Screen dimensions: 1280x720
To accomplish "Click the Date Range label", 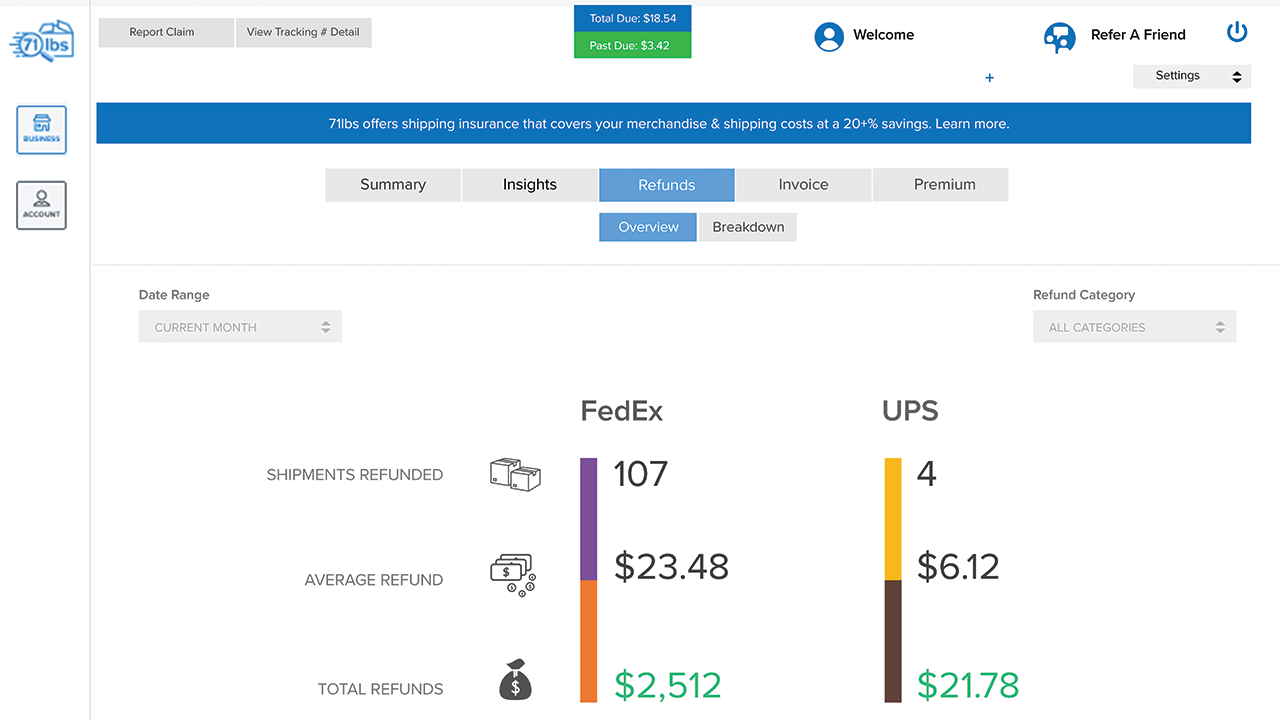I will pos(174,295).
